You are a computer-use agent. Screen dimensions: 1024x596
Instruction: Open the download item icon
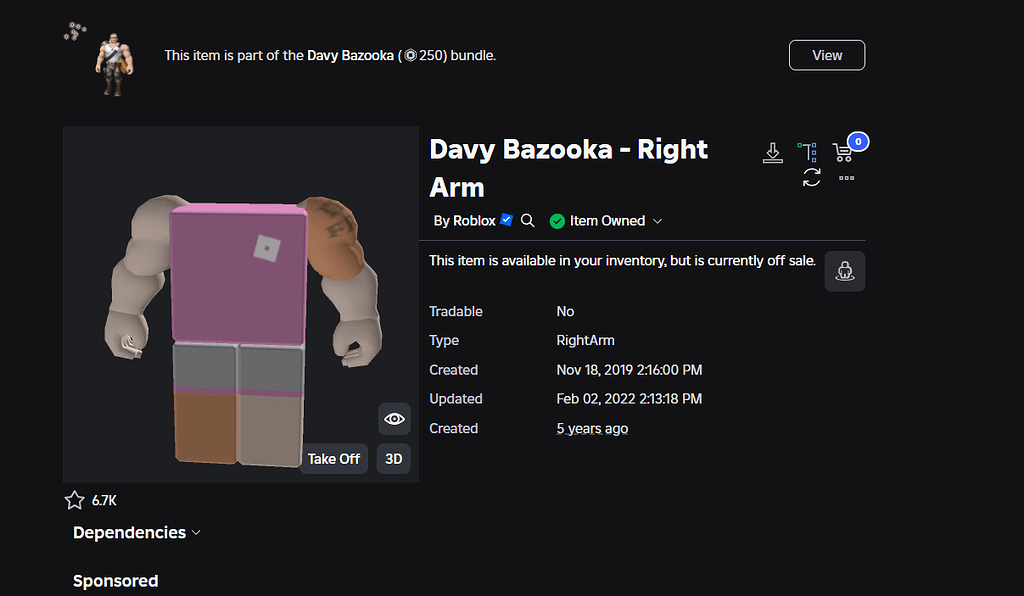772,151
